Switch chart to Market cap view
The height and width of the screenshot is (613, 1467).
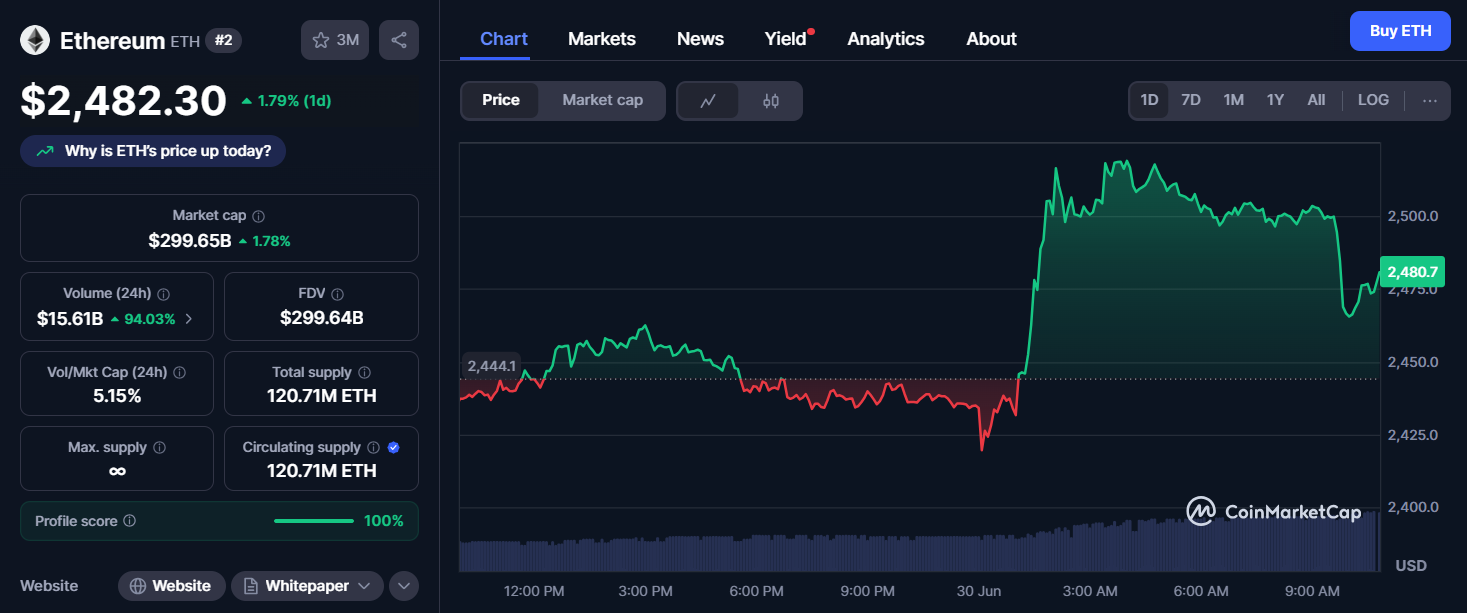603,100
